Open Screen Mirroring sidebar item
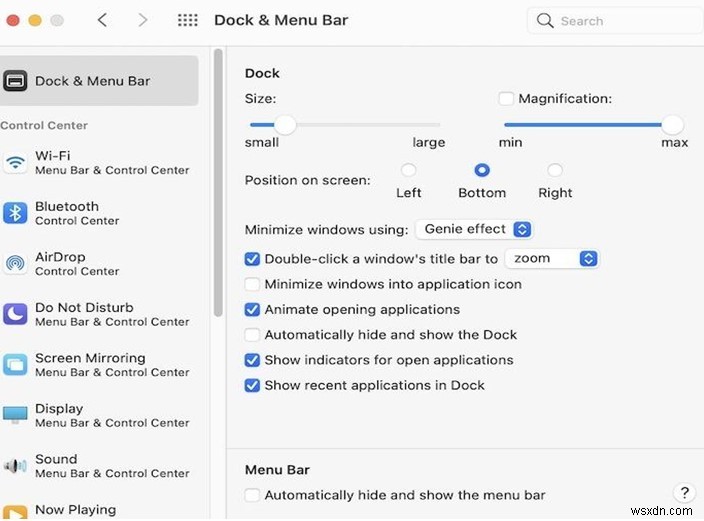The width and height of the screenshot is (704, 521). (x=99, y=365)
